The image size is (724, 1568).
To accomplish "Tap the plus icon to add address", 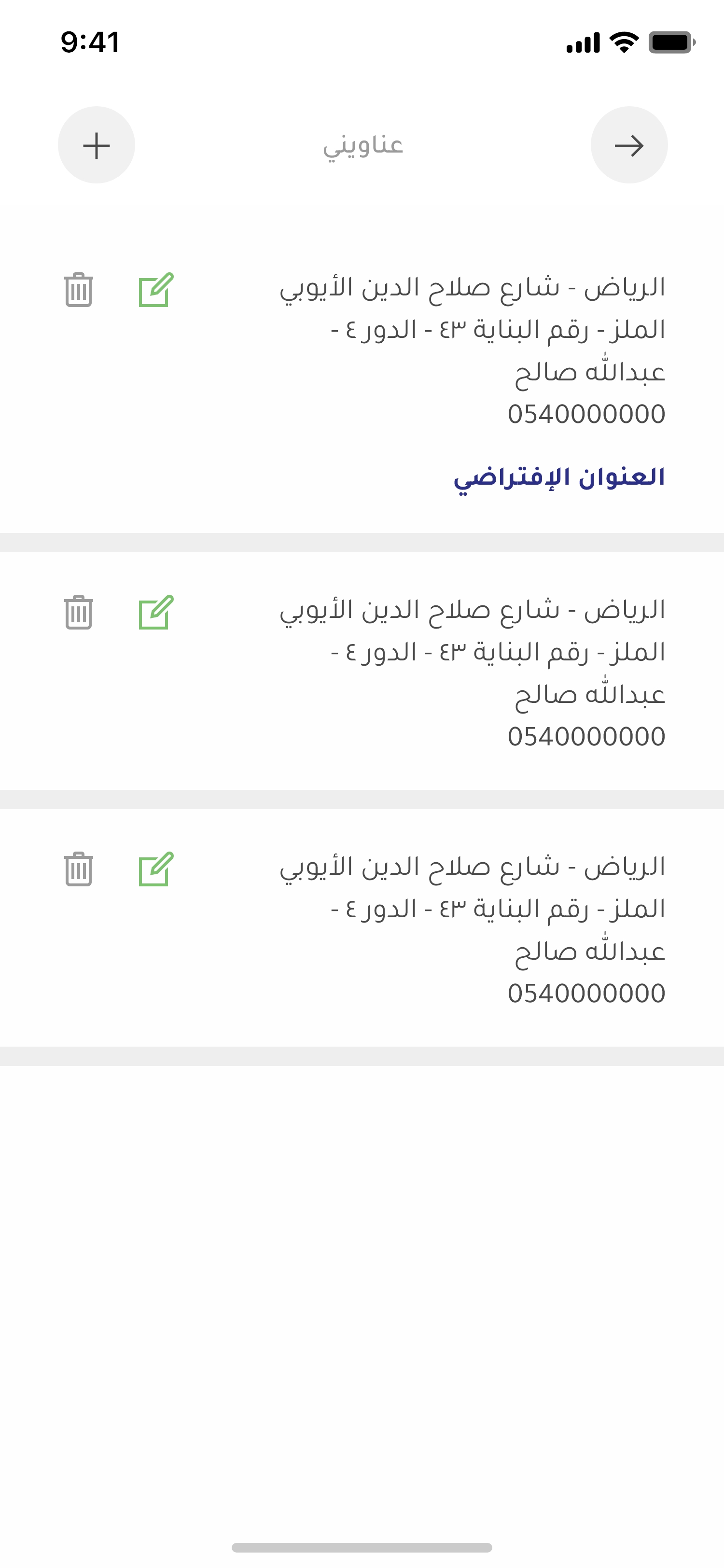I will [x=96, y=145].
